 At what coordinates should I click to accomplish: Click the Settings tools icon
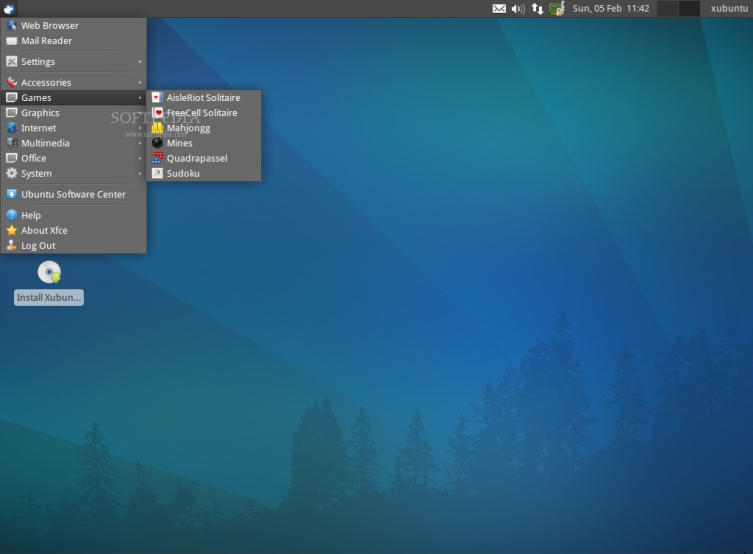(x=12, y=61)
